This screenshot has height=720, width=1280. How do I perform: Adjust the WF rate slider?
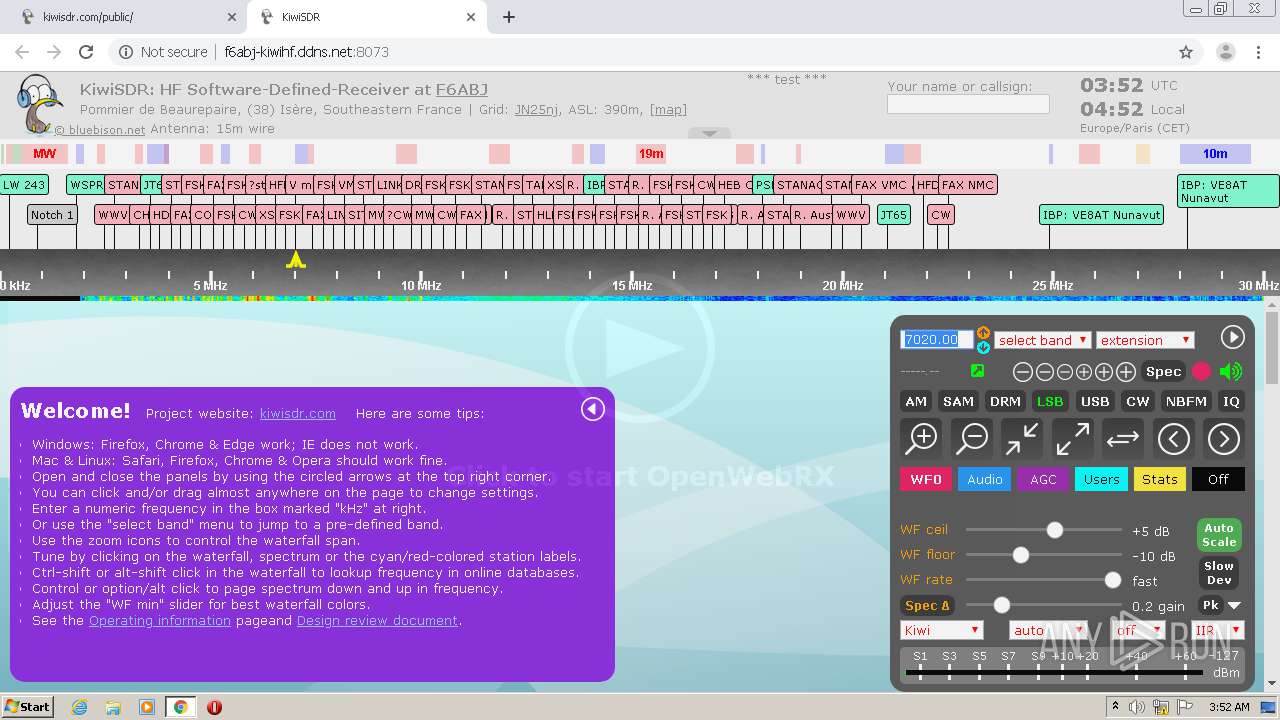tap(1044, 580)
